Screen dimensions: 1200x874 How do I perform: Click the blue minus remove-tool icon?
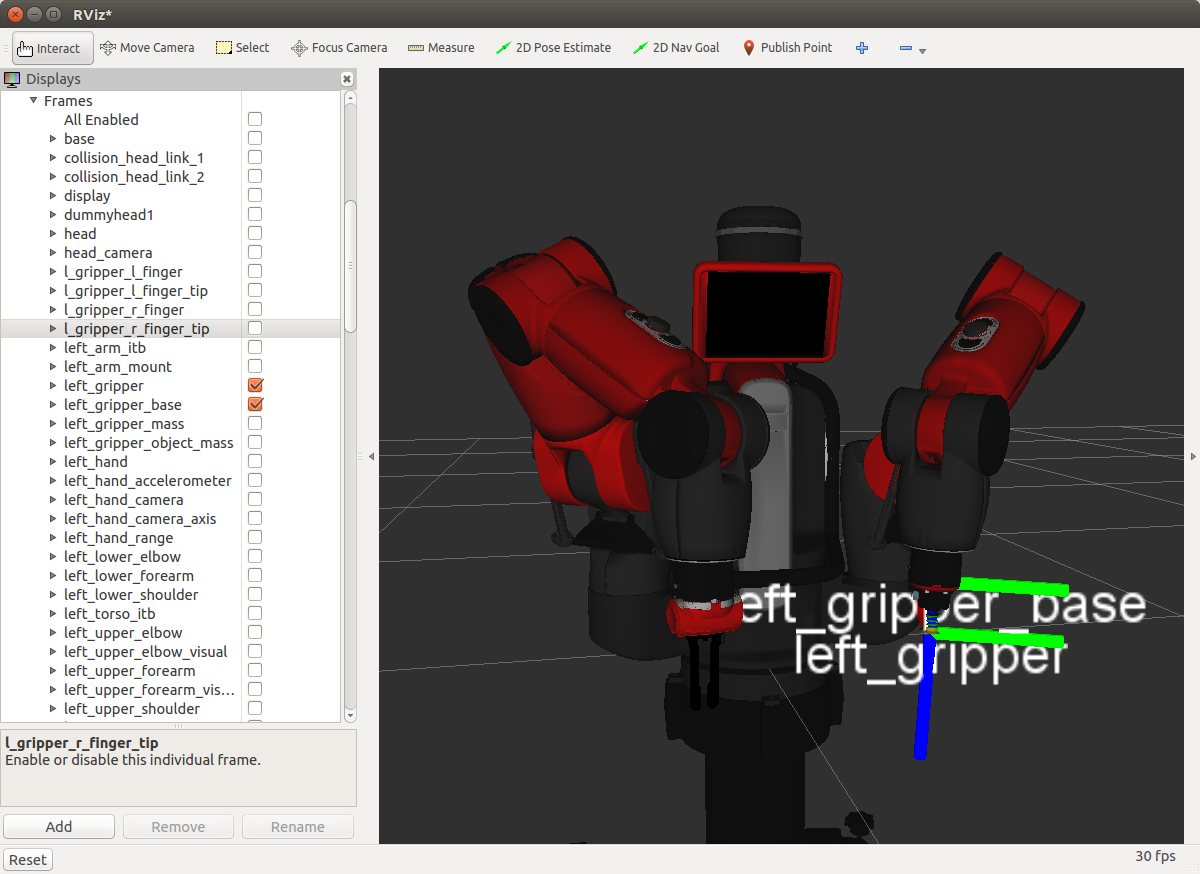[905, 48]
